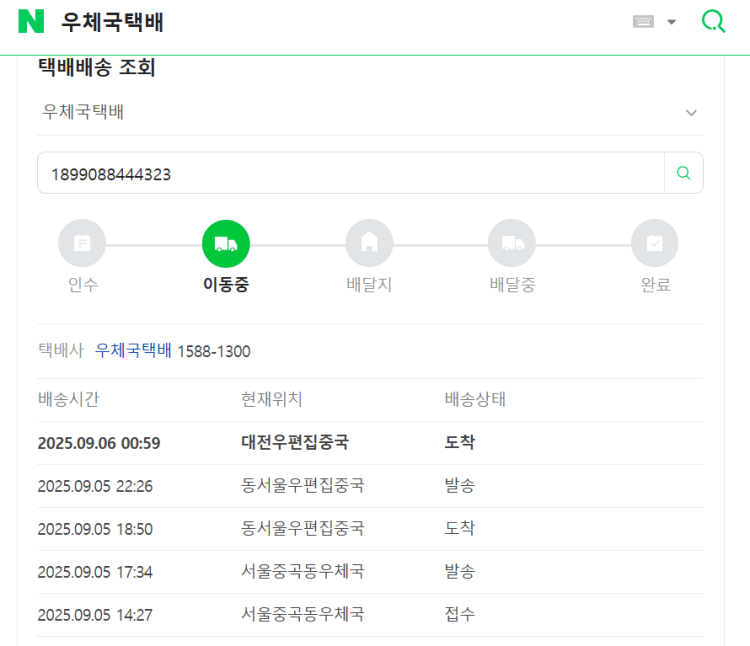This screenshot has width=750, height=646.
Task: Click the 우체국택배 search query title
Action: point(112,22)
